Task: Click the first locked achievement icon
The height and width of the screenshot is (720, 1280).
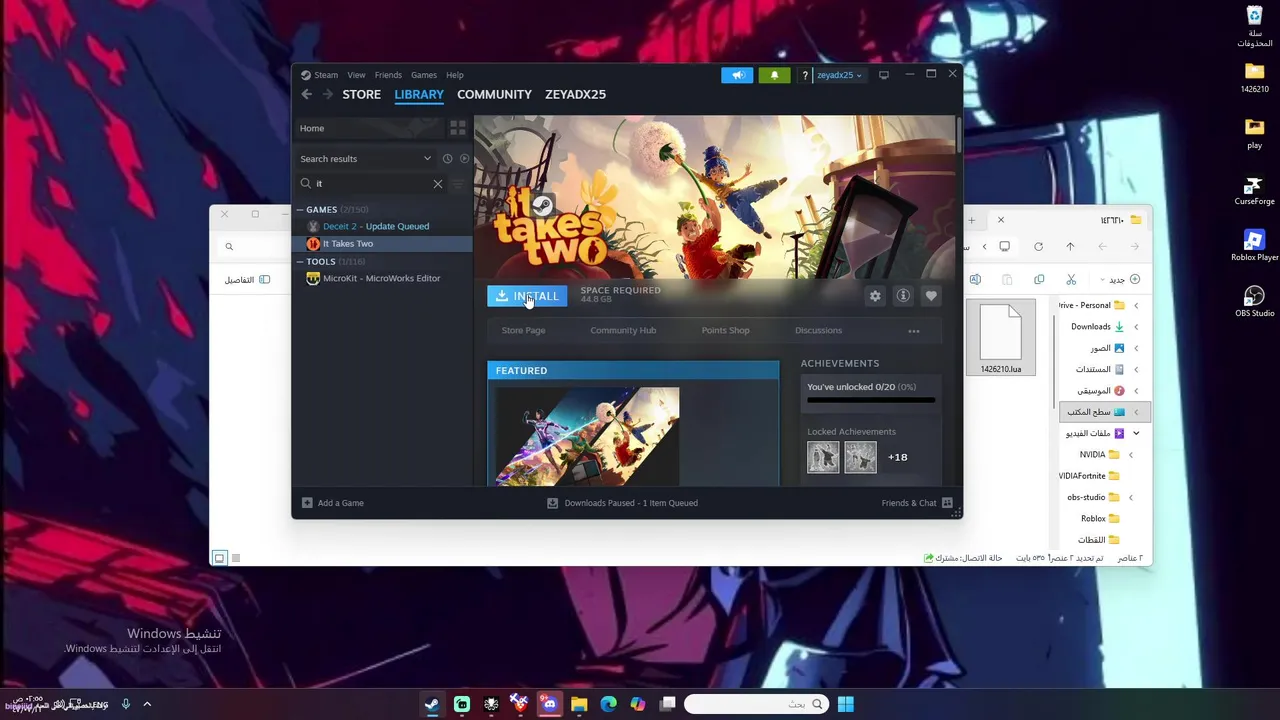Action: tap(823, 457)
